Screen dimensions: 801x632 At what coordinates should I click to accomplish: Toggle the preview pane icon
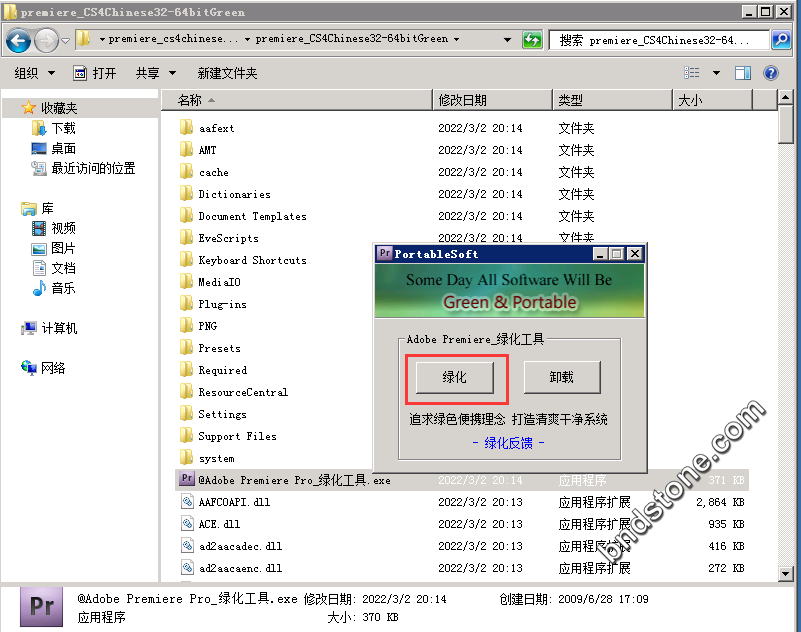click(743, 73)
